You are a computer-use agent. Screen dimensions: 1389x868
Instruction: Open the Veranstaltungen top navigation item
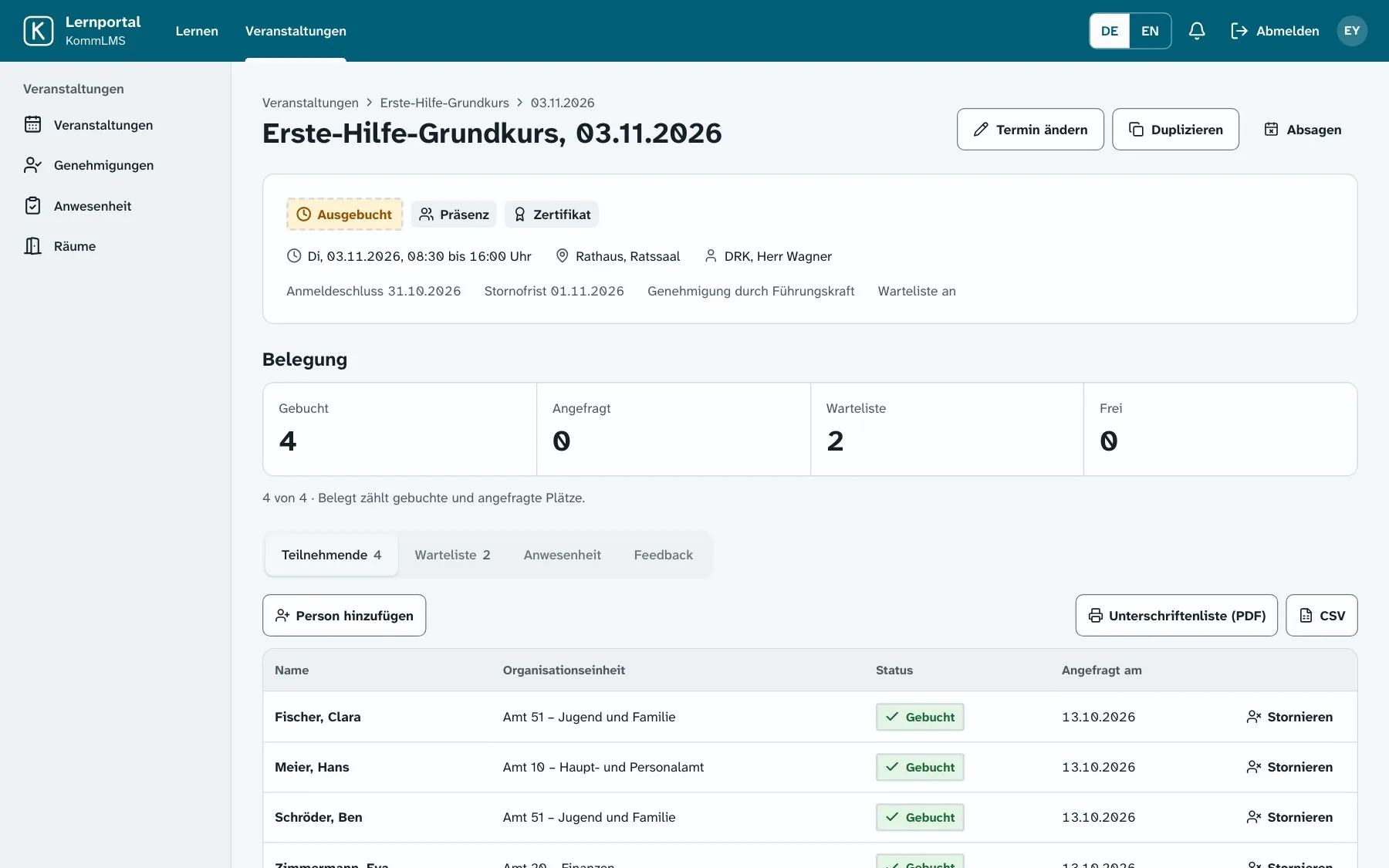point(296,31)
